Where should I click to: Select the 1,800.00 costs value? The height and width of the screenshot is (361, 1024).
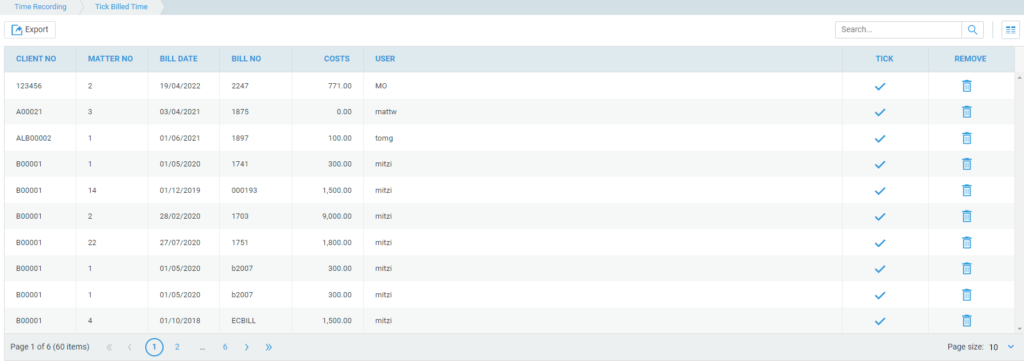pos(336,242)
